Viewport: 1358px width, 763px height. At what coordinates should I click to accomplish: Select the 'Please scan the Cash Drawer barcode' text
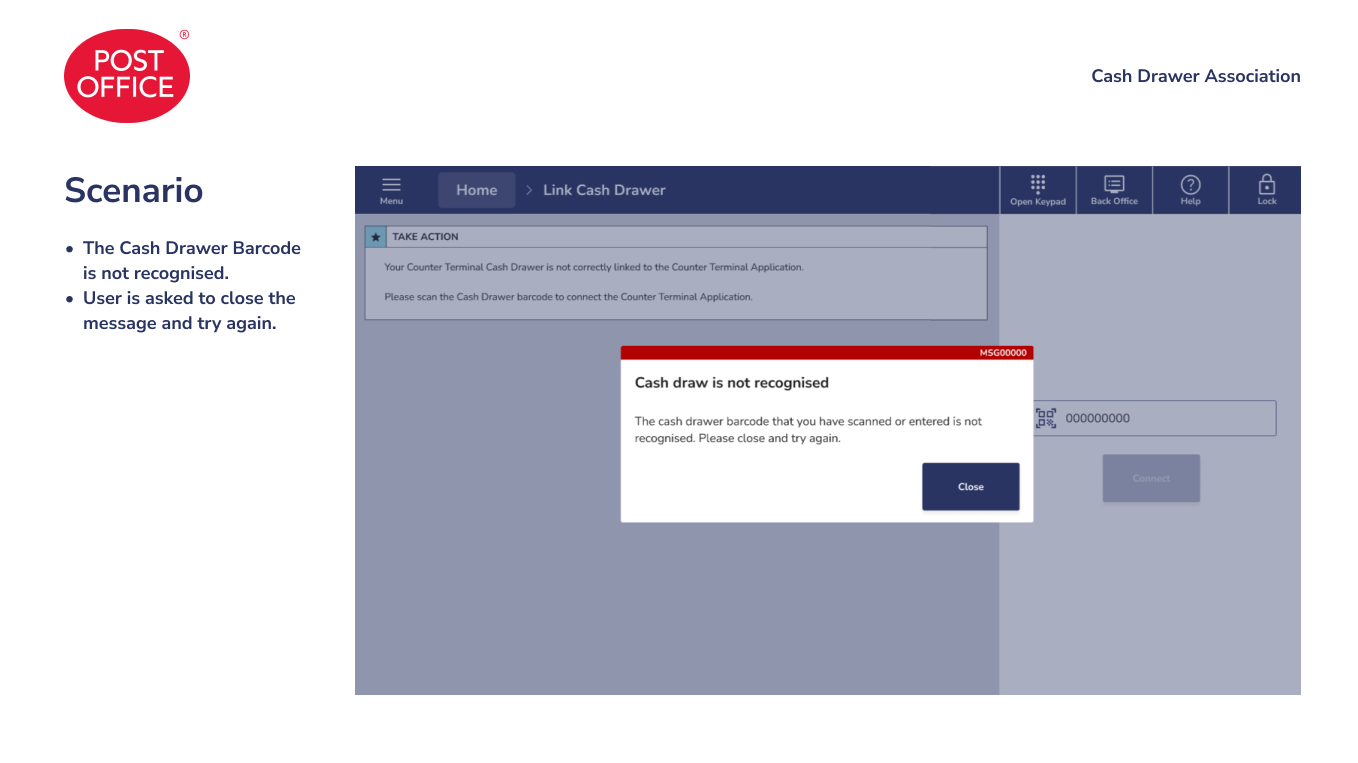coord(568,297)
